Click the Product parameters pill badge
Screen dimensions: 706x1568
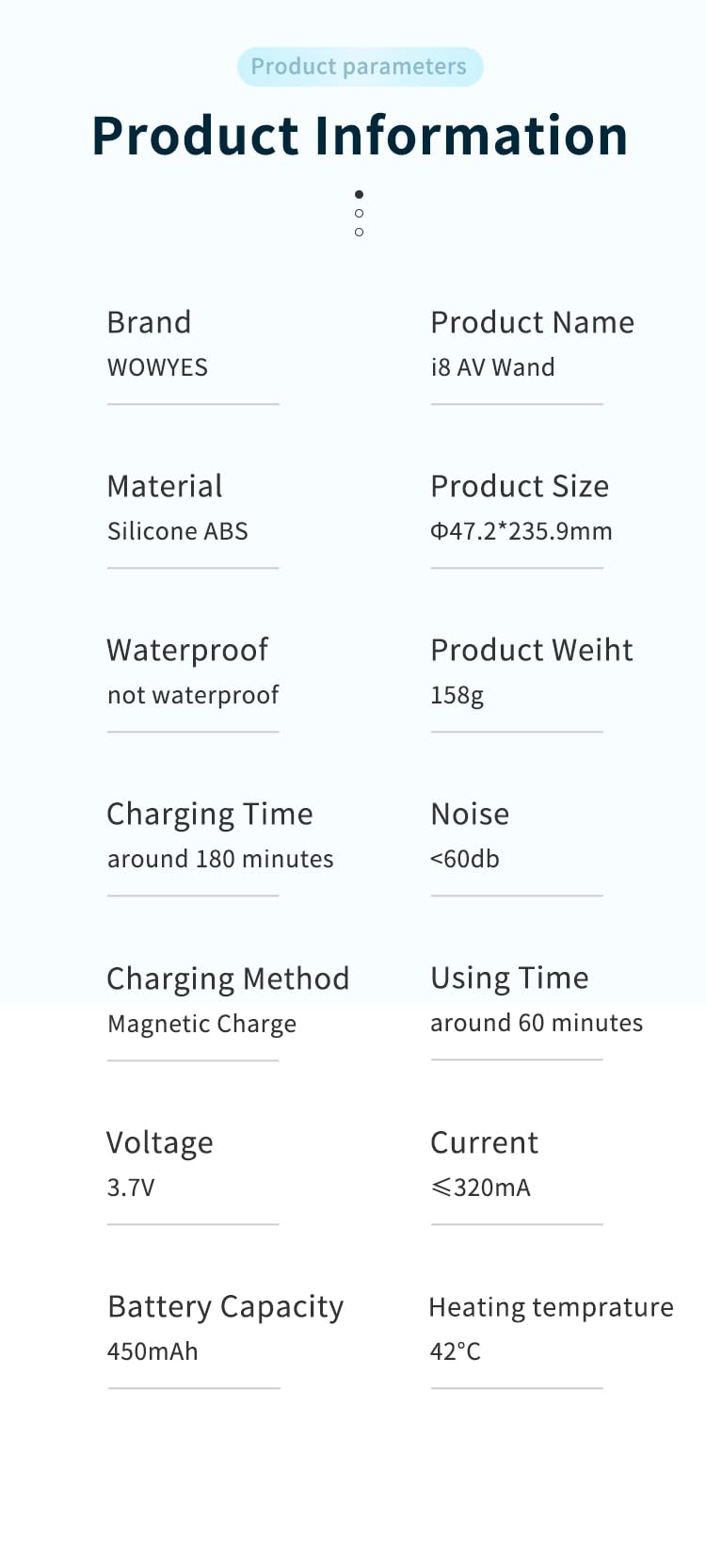(360, 67)
